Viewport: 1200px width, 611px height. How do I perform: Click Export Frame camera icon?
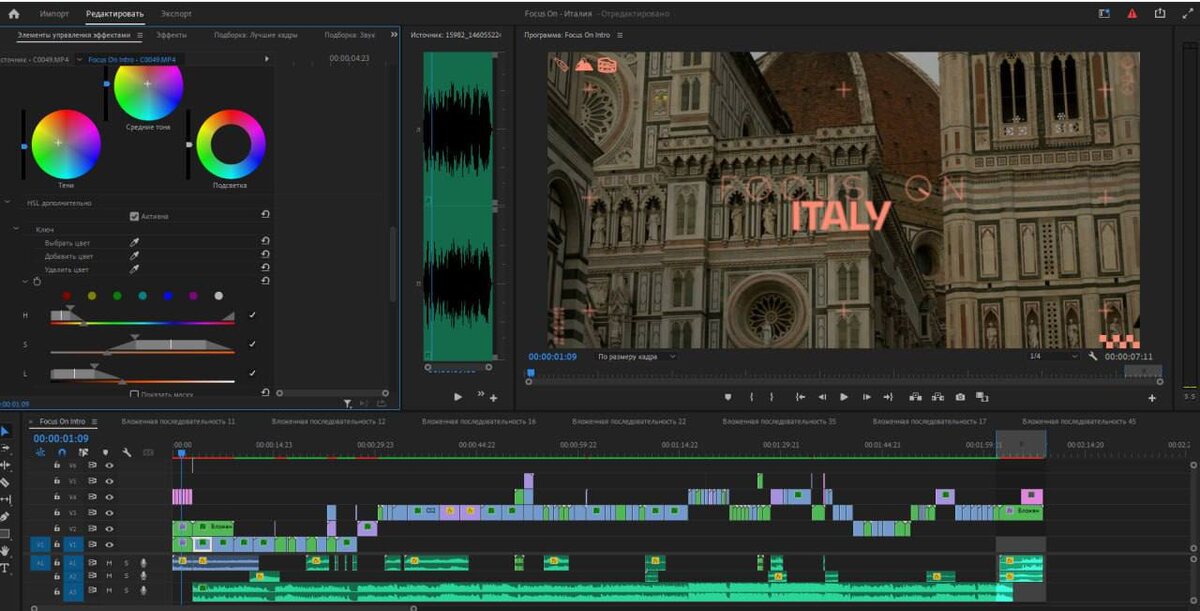[960, 397]
